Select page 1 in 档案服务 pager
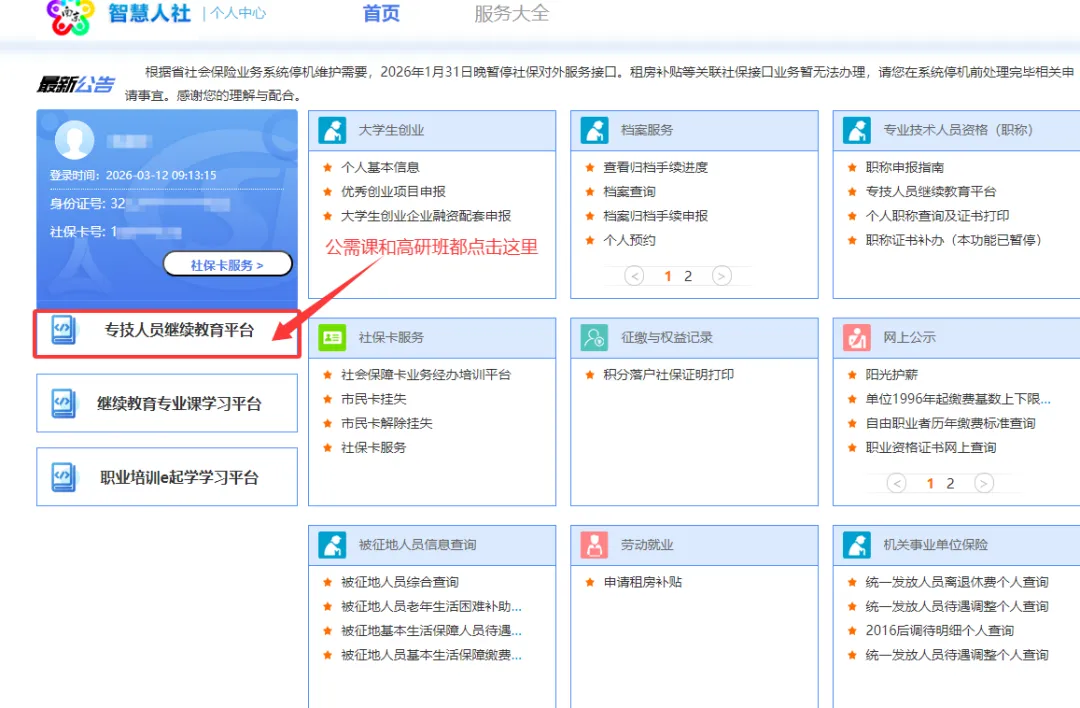 [x=667, y=276]
